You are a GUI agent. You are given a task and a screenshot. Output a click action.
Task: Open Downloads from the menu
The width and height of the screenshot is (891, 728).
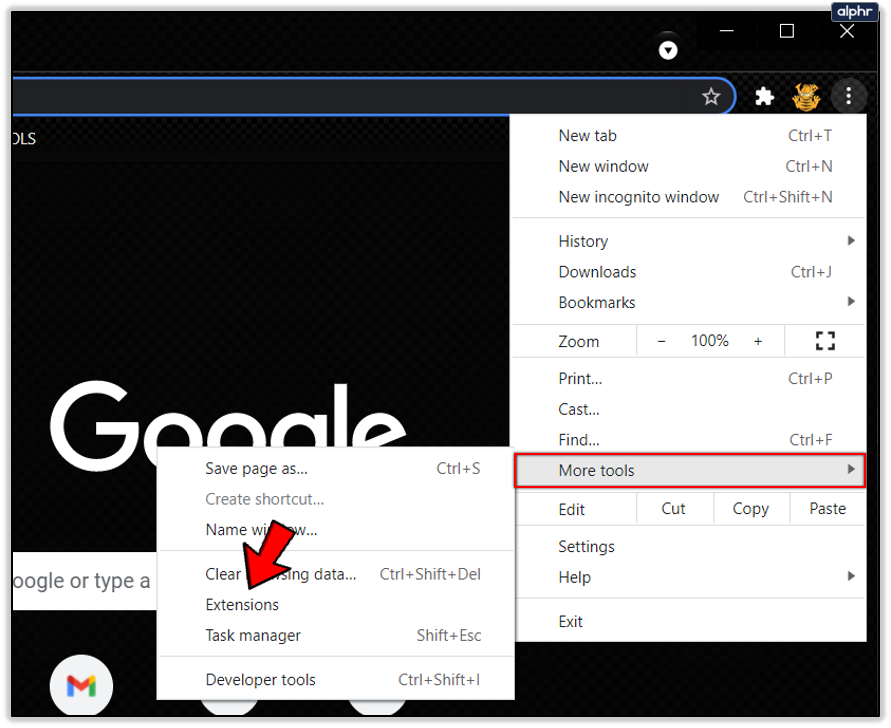tap(689, 272)
